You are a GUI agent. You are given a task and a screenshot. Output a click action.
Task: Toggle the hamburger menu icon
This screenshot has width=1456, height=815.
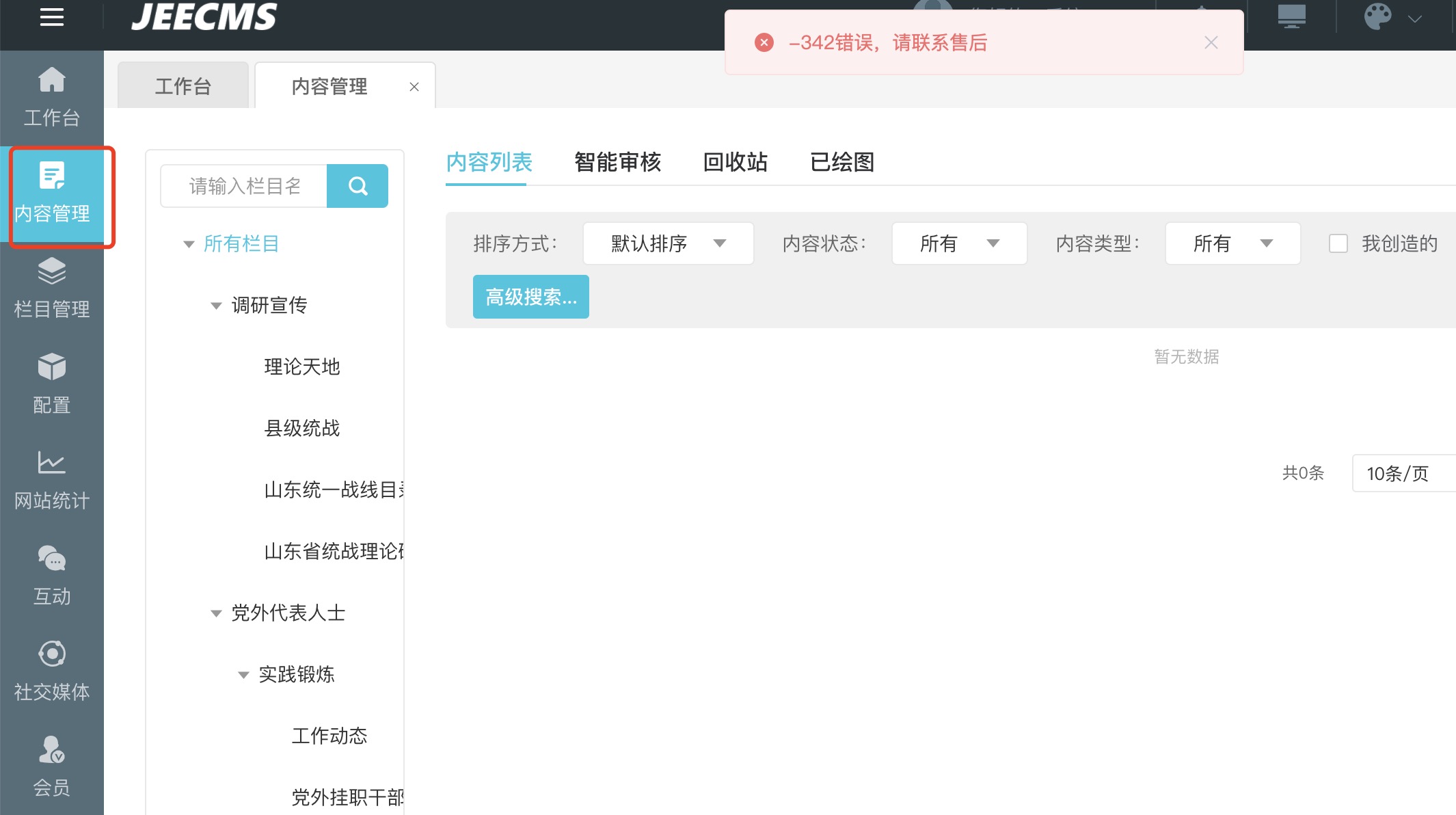point(51,17)
